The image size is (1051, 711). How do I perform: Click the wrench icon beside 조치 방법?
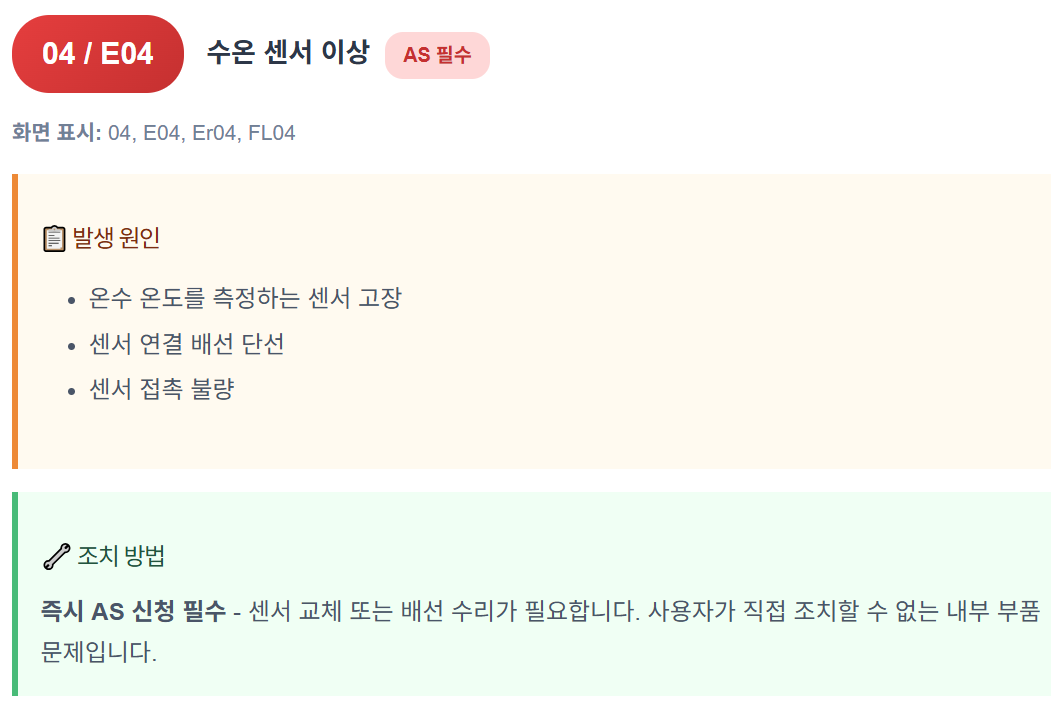point(56,556)
